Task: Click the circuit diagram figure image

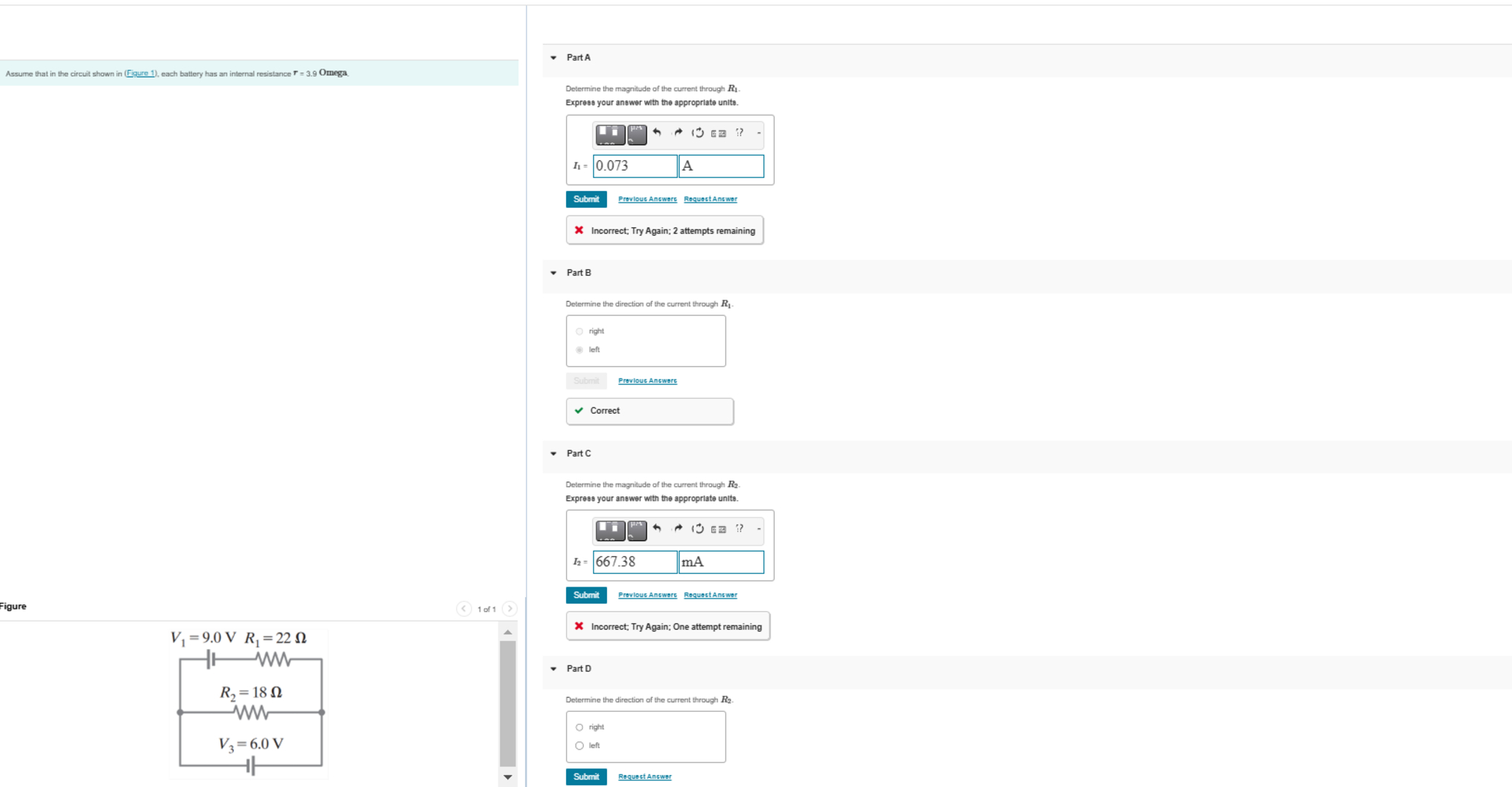Action: [249, 704]
